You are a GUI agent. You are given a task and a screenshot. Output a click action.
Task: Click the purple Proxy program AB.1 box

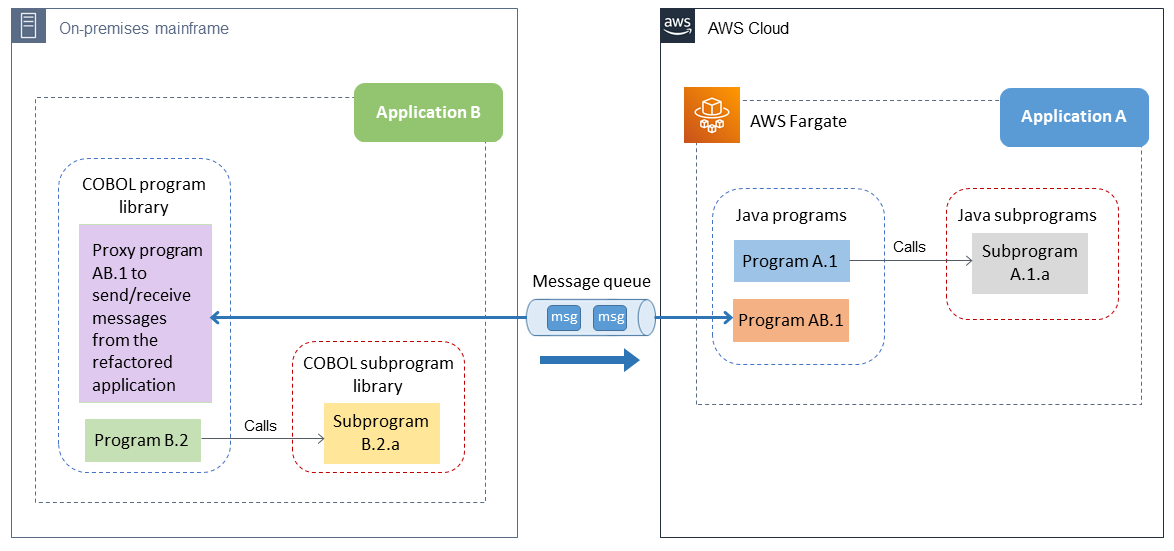(146, 314)
